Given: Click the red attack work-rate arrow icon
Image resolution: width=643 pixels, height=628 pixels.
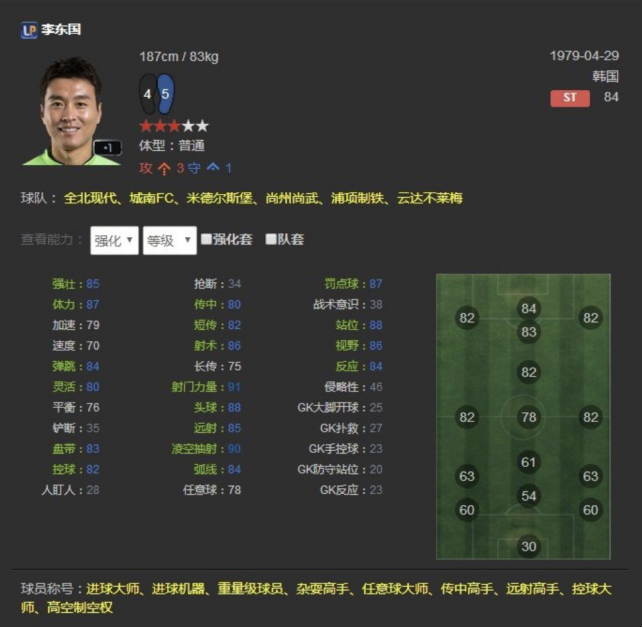Looking at the screenshot, I should click(164, 168).
